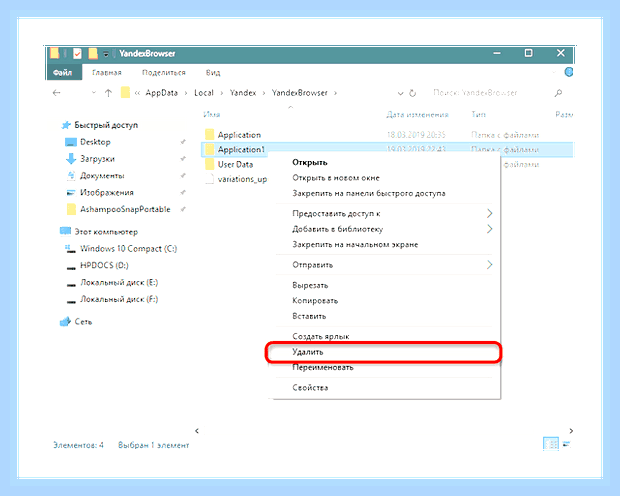Expand the Предоставить доступ к submenu arrow

(x=490, y=214)
